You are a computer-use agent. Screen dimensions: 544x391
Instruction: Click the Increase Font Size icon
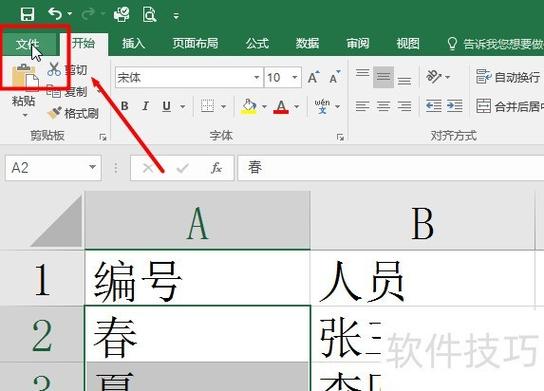click(x=314, y=77)
